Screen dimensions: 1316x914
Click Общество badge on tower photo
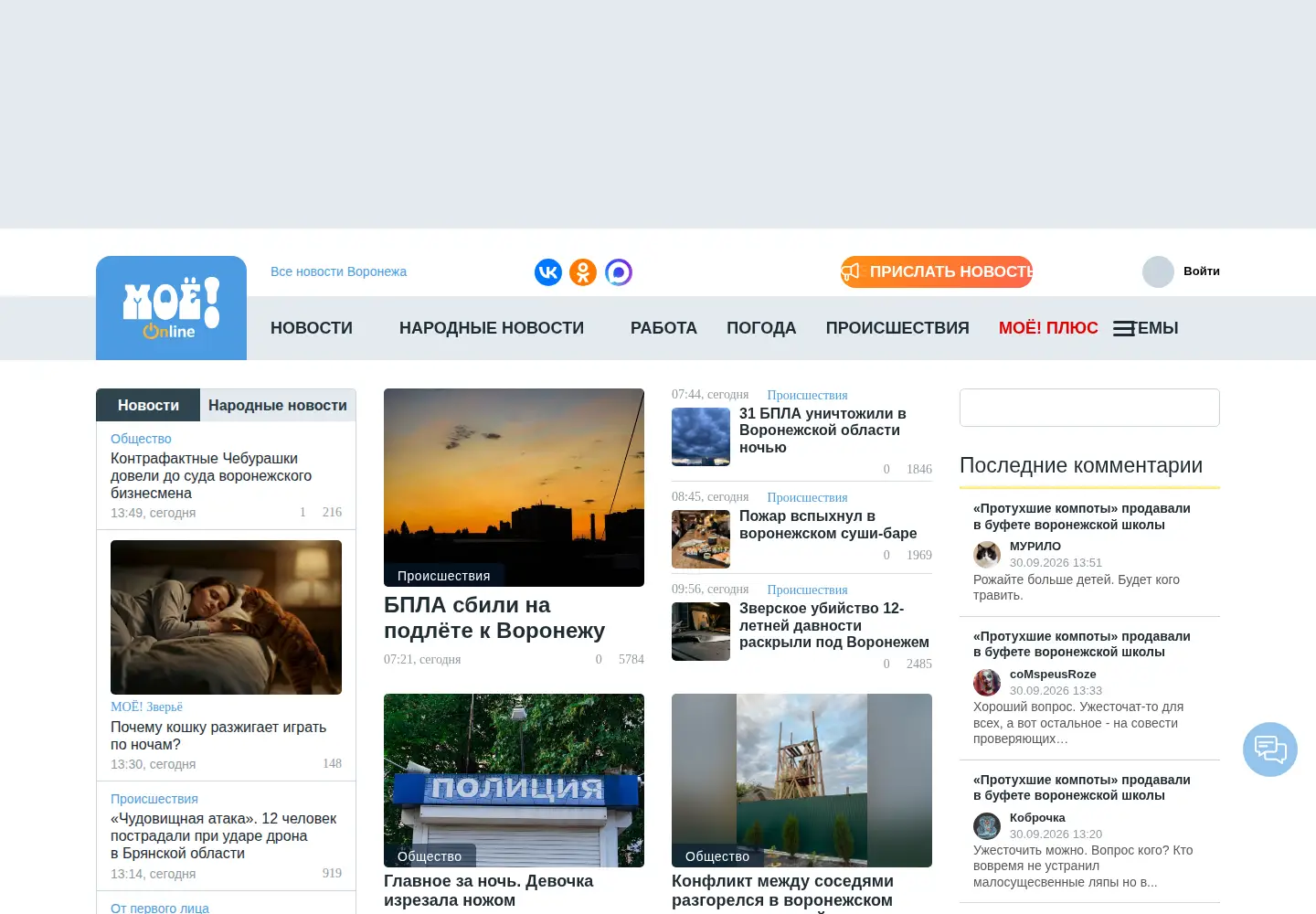[717, 856]
